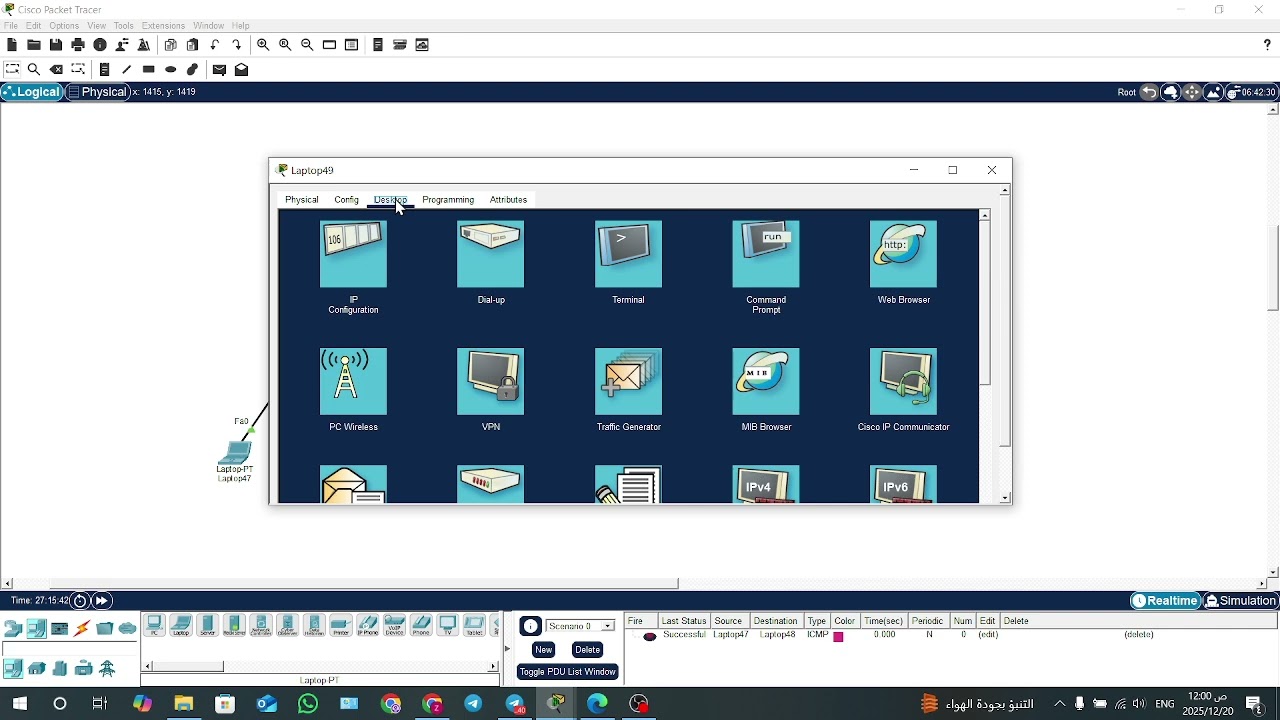
Task: Launch Cisco IP Communicator
Action: (904, 381)
